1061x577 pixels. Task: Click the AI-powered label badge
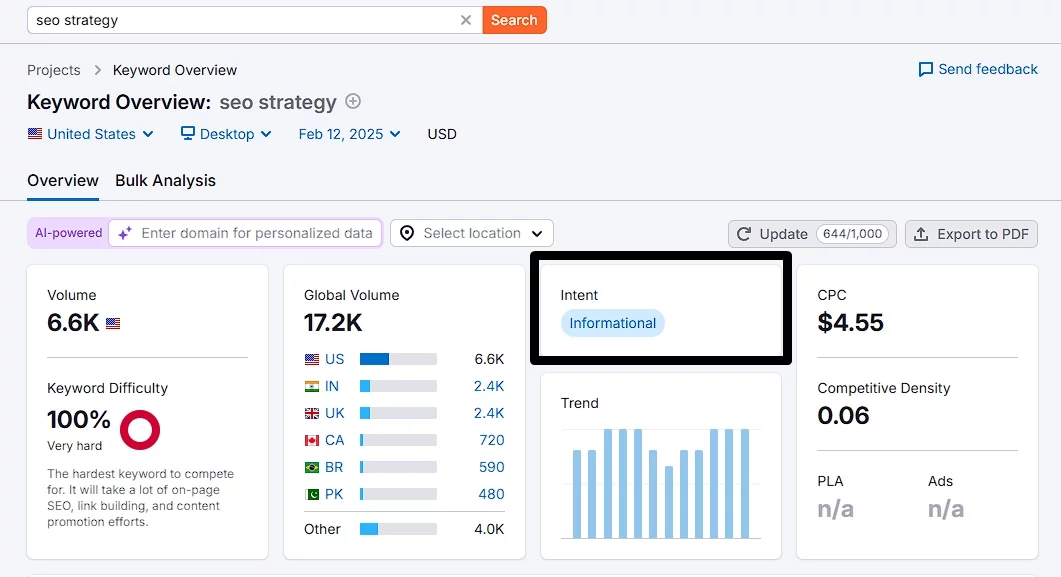coord(68,233)
